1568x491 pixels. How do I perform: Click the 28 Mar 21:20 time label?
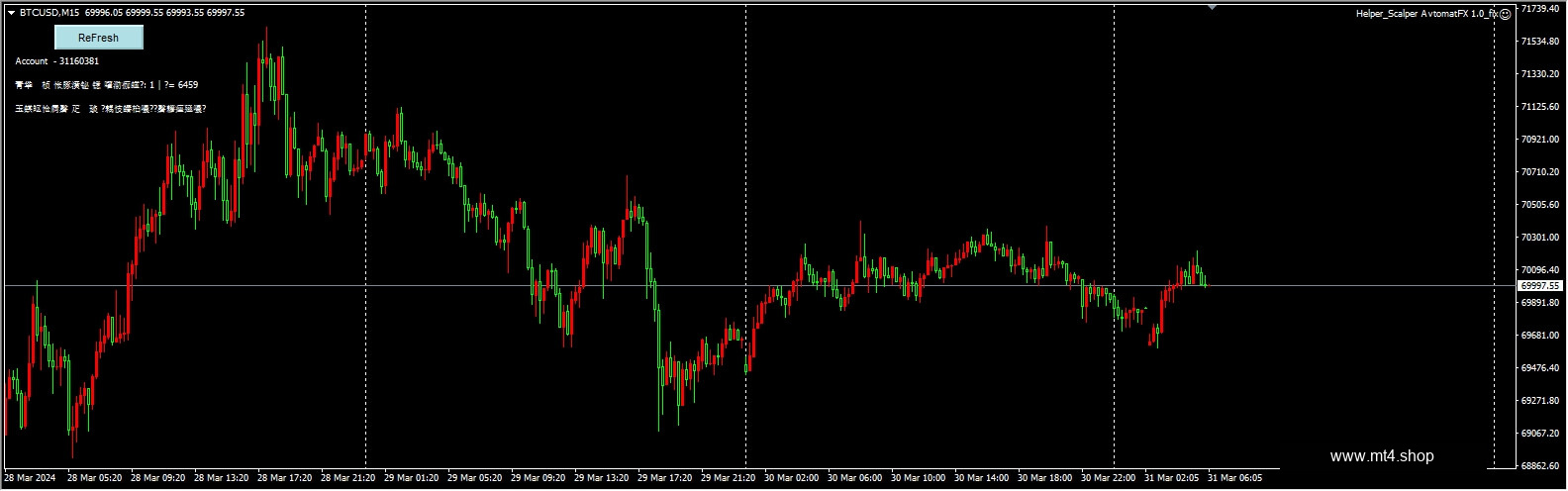[347, 477]
